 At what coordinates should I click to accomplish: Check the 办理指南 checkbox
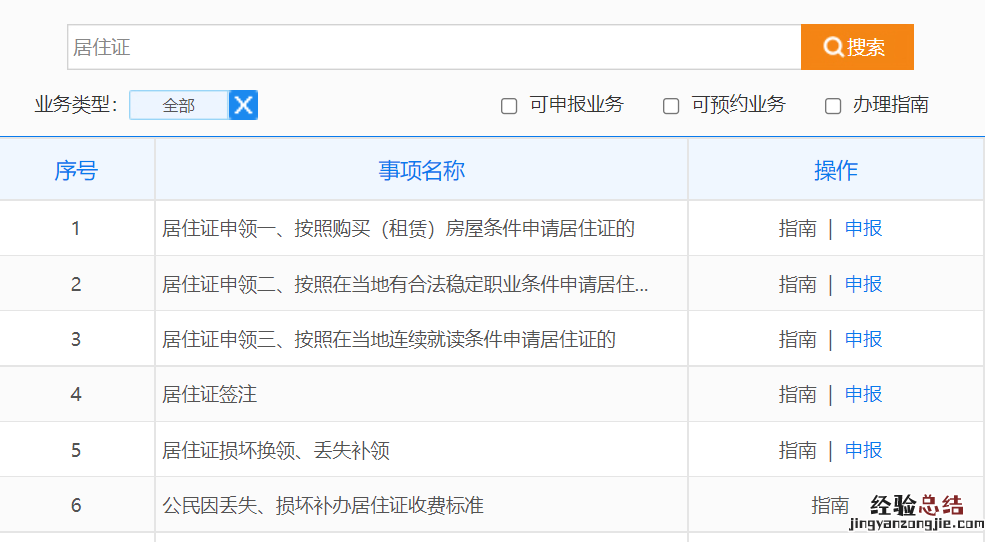coord(833,106)
